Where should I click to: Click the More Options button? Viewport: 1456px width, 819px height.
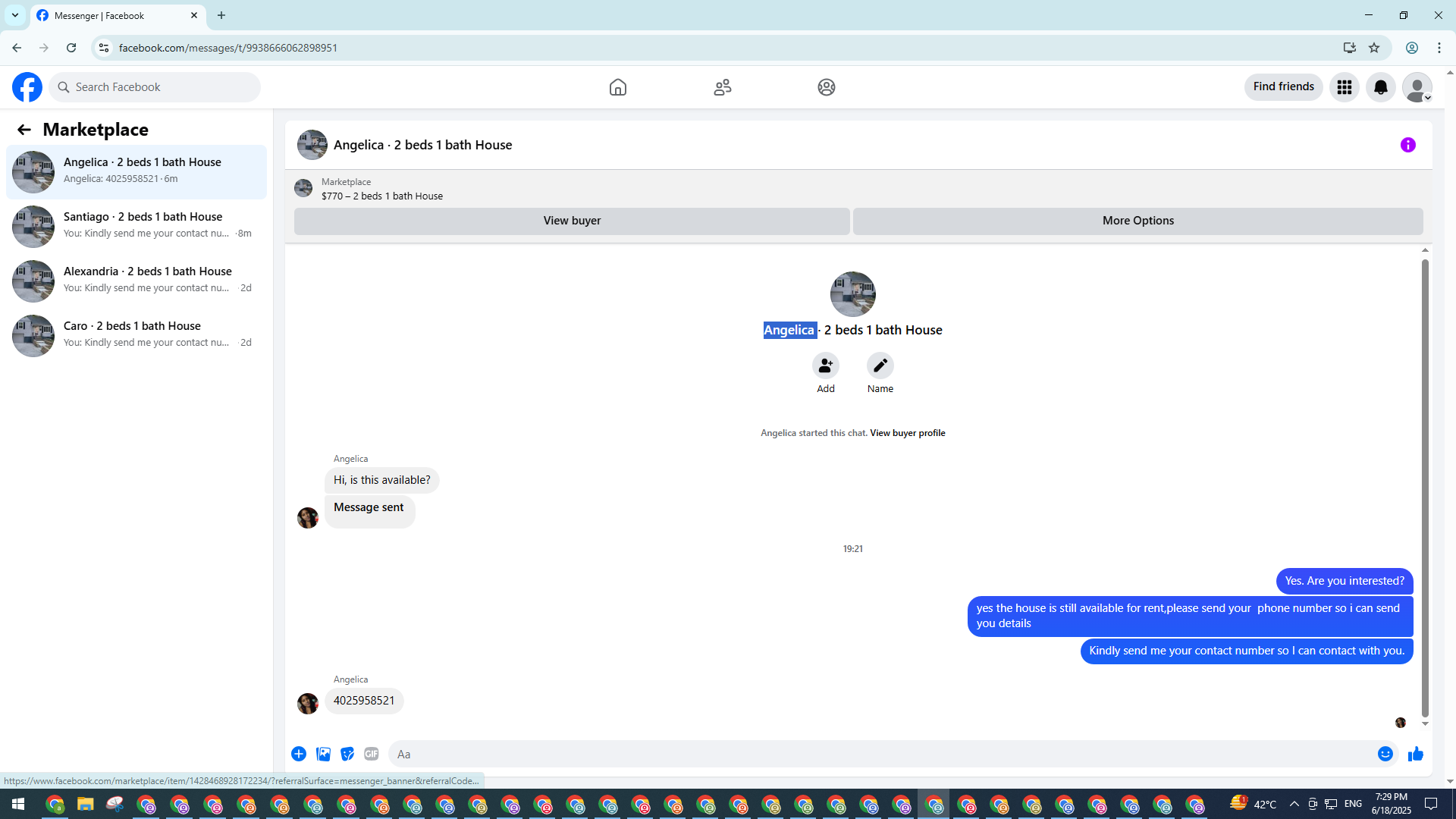[1138, 221]
